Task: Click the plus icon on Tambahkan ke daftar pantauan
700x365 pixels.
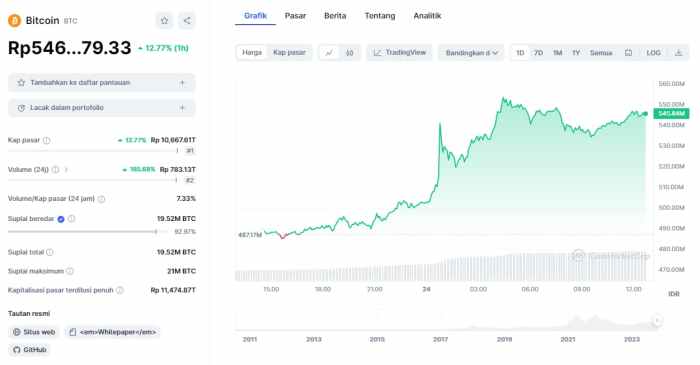Action: coord(182,83)
